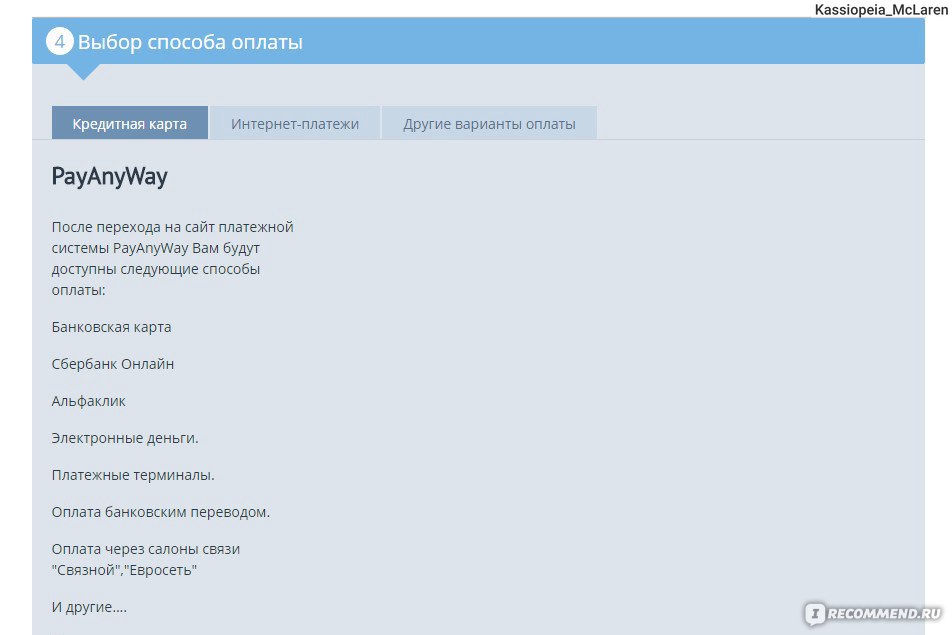Screen dimensions: 952x635
Task: Click the Платежные терминалы line
Action: click(133, 475)
